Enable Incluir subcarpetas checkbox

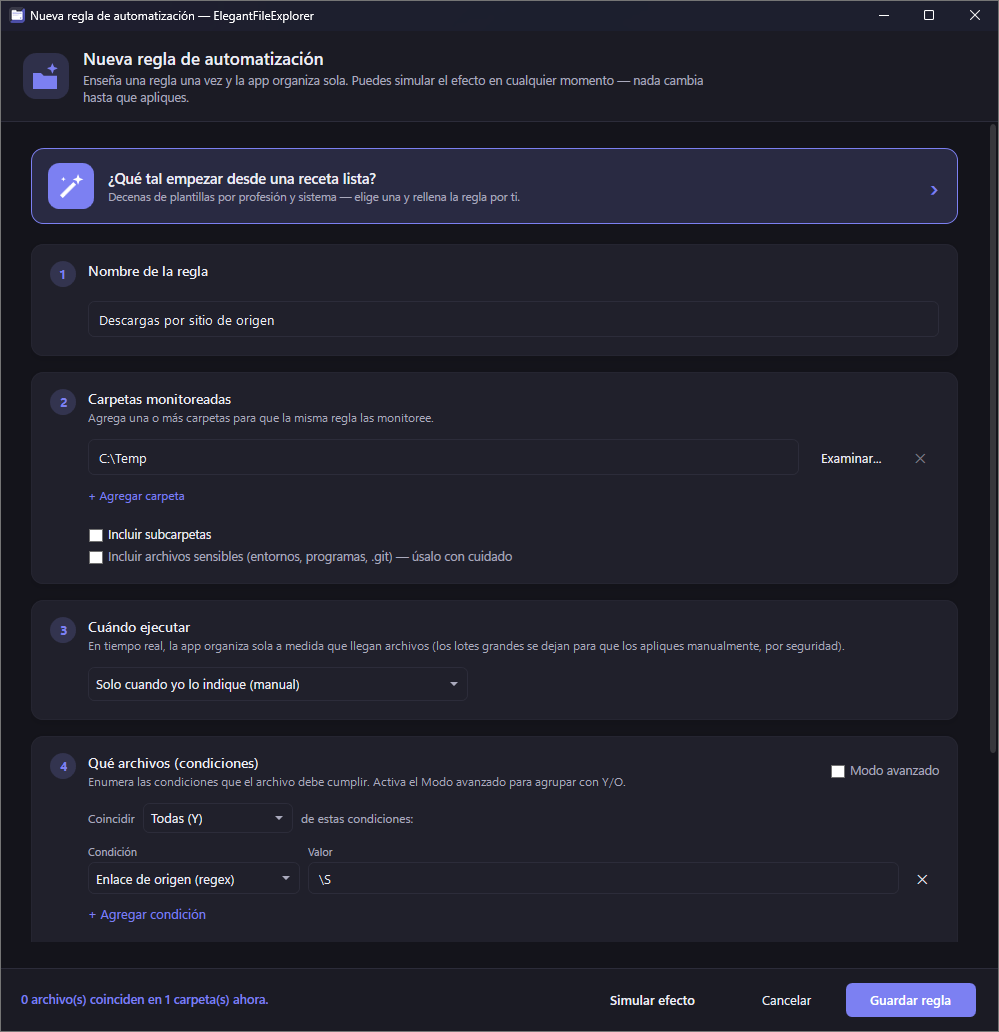(x=96, y=535)
